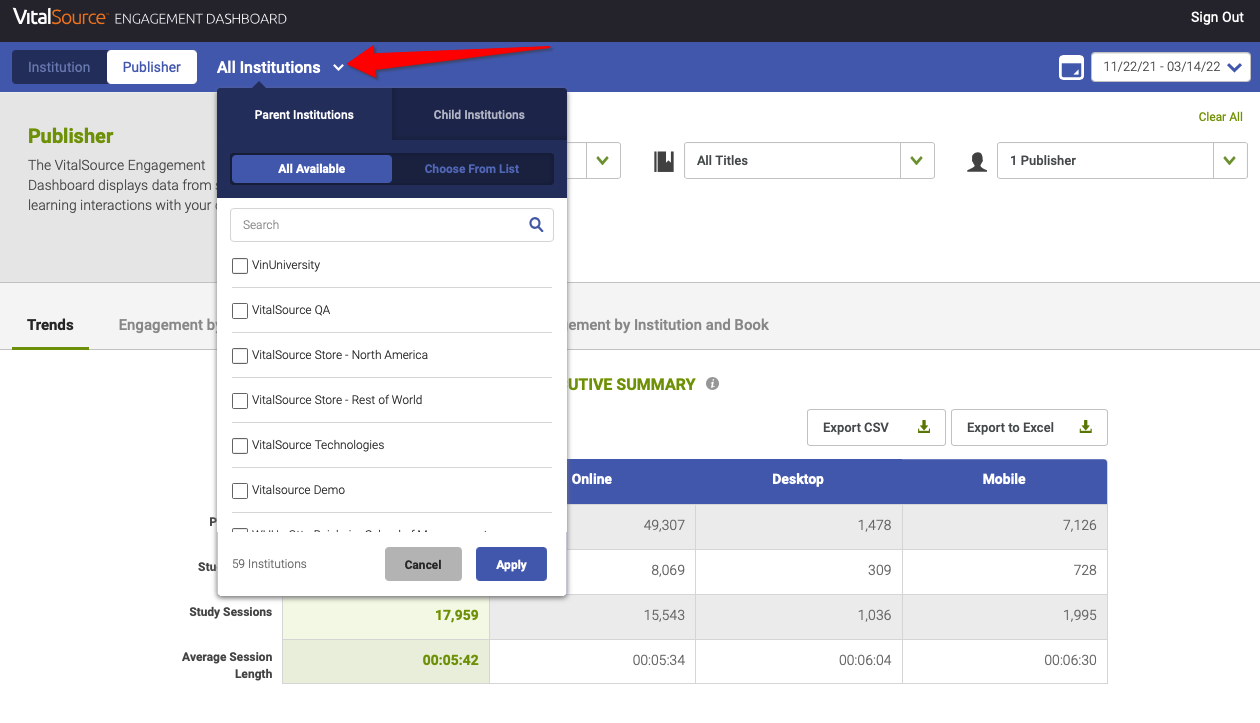This screenshot has width=1260, height=723.
Task: Check the VitalSource QA checkbox
Action: pos(240,311)
